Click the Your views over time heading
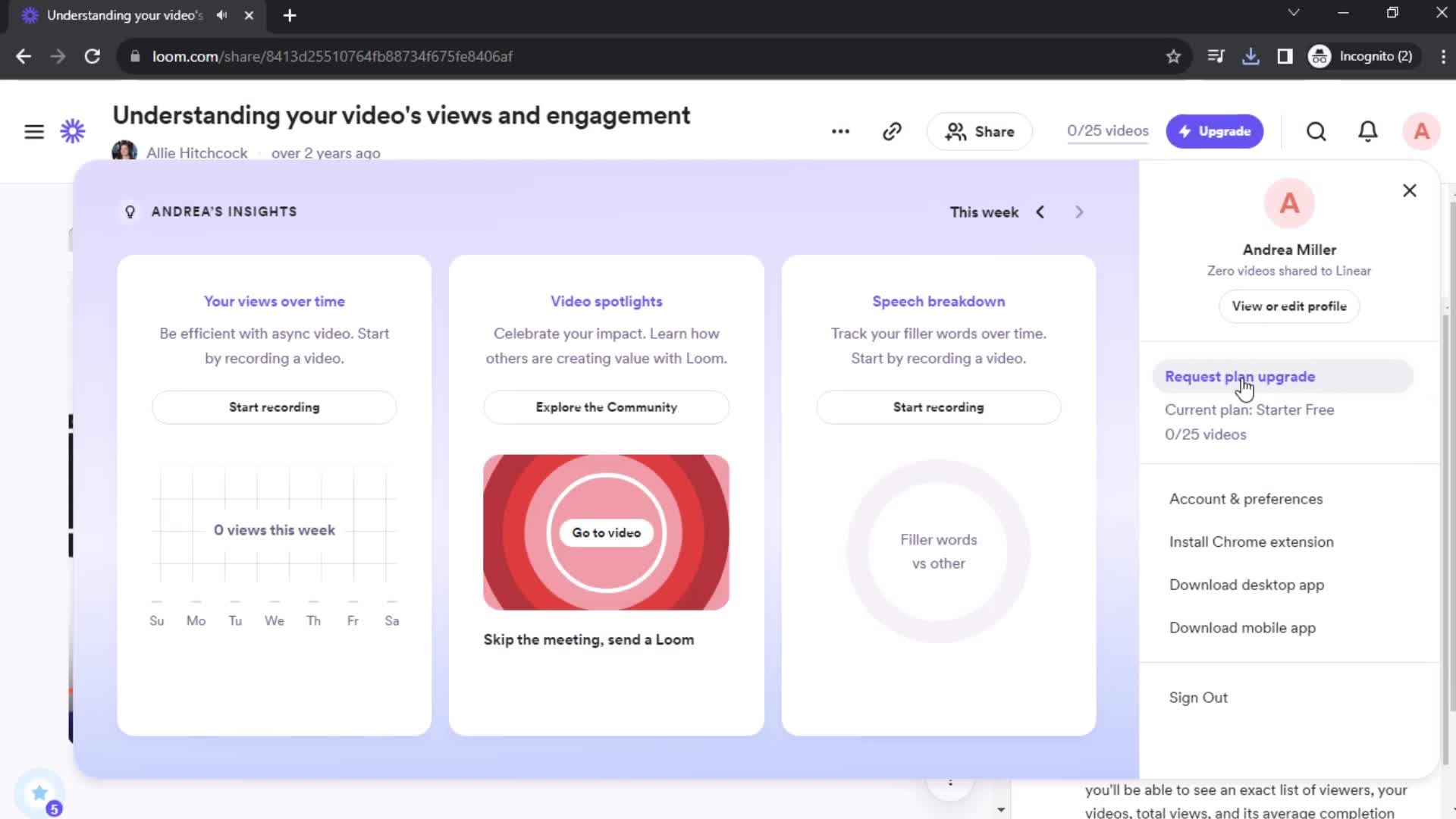Screen dimensions: 1456x819 click(x=274, y=302)
